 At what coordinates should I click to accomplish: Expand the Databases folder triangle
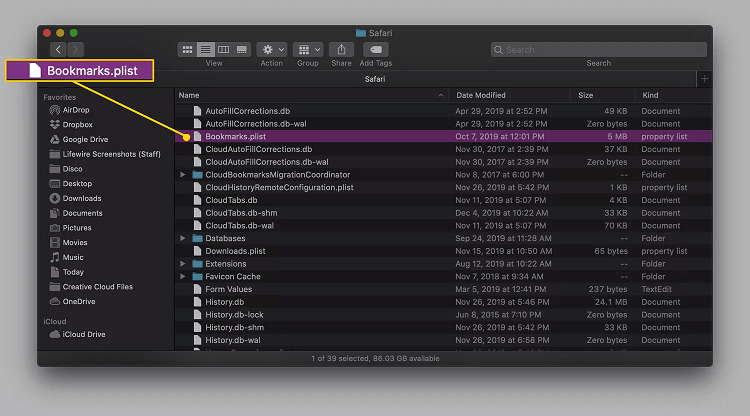pos(183,239)
